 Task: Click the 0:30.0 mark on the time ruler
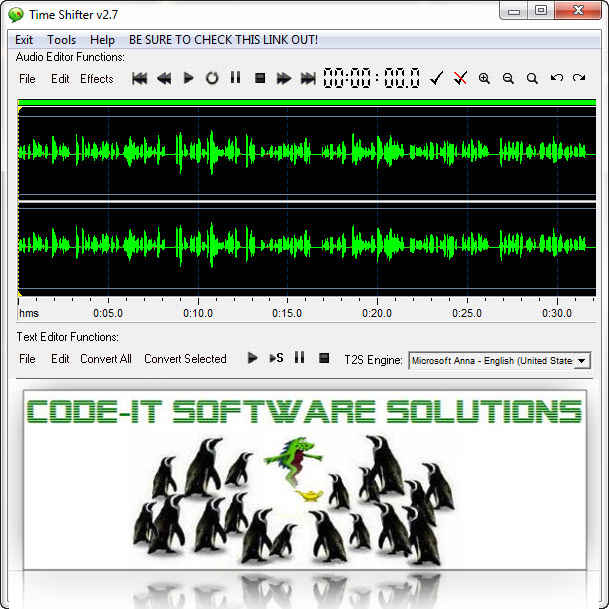[x=557, y=313]
